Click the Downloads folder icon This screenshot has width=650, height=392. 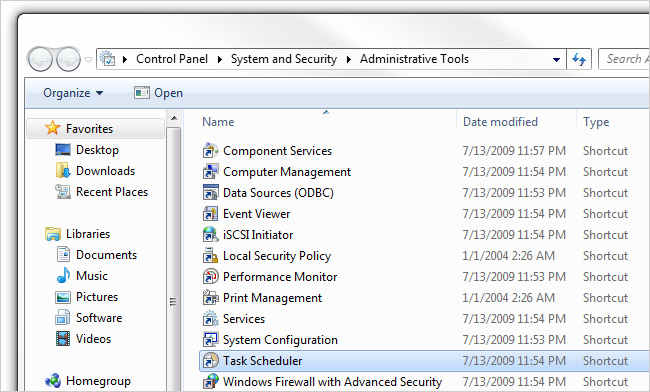click(x=63, y=170)
